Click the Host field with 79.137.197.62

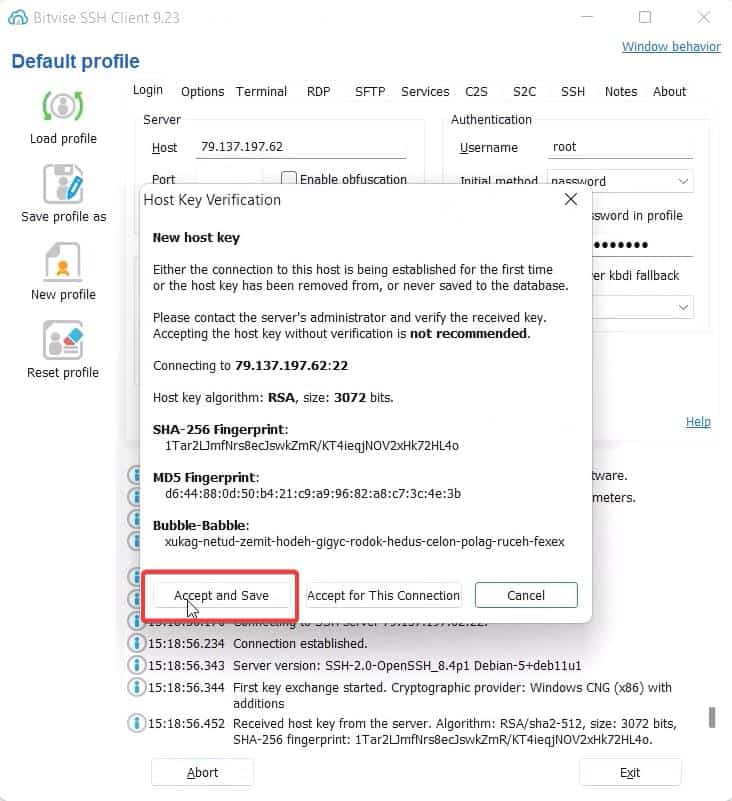point(300,147)
